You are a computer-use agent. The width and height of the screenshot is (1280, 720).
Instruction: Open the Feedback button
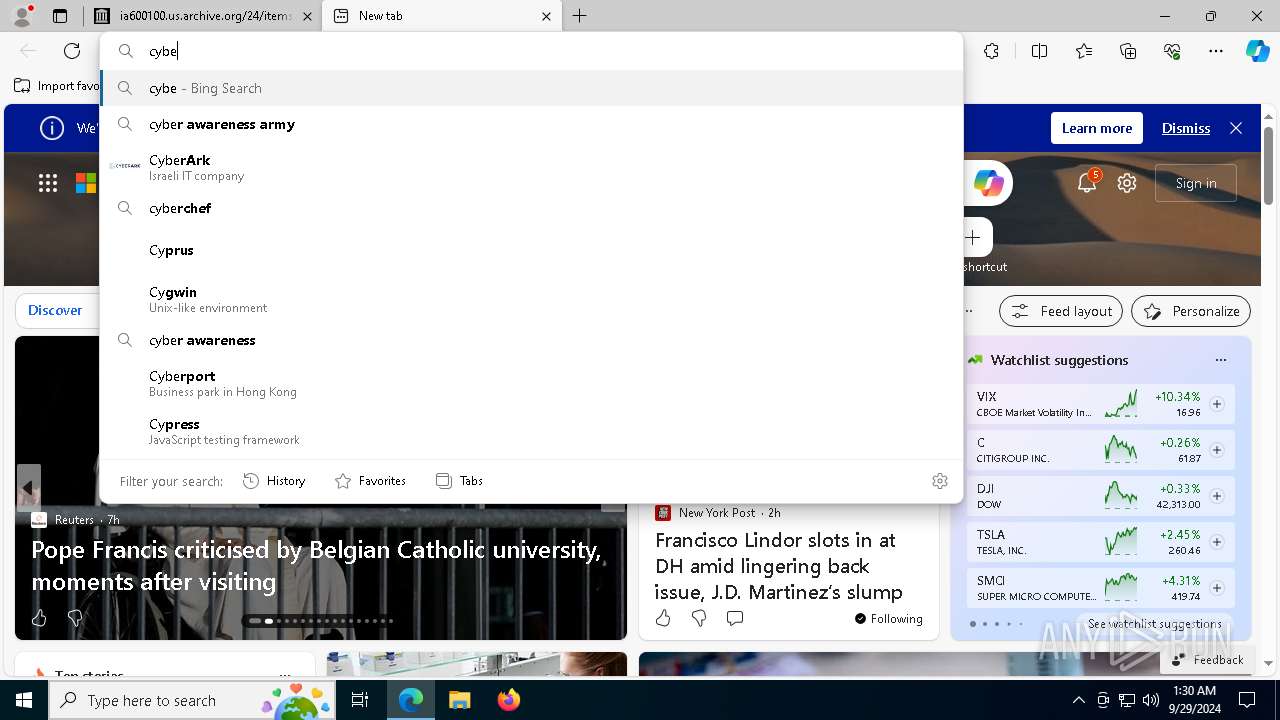[x=1207, y=659]
